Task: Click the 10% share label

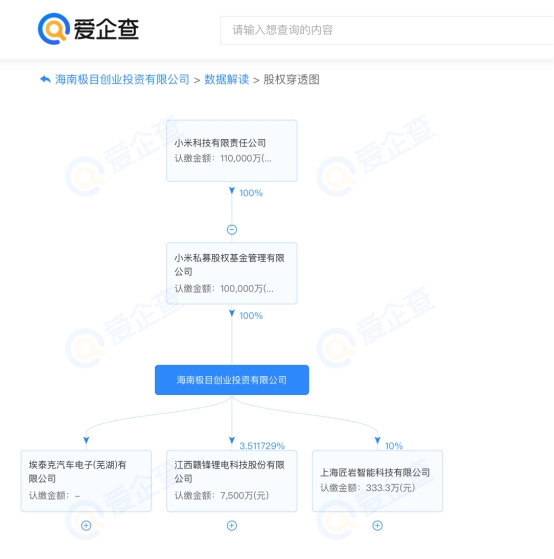Action: 394,446
